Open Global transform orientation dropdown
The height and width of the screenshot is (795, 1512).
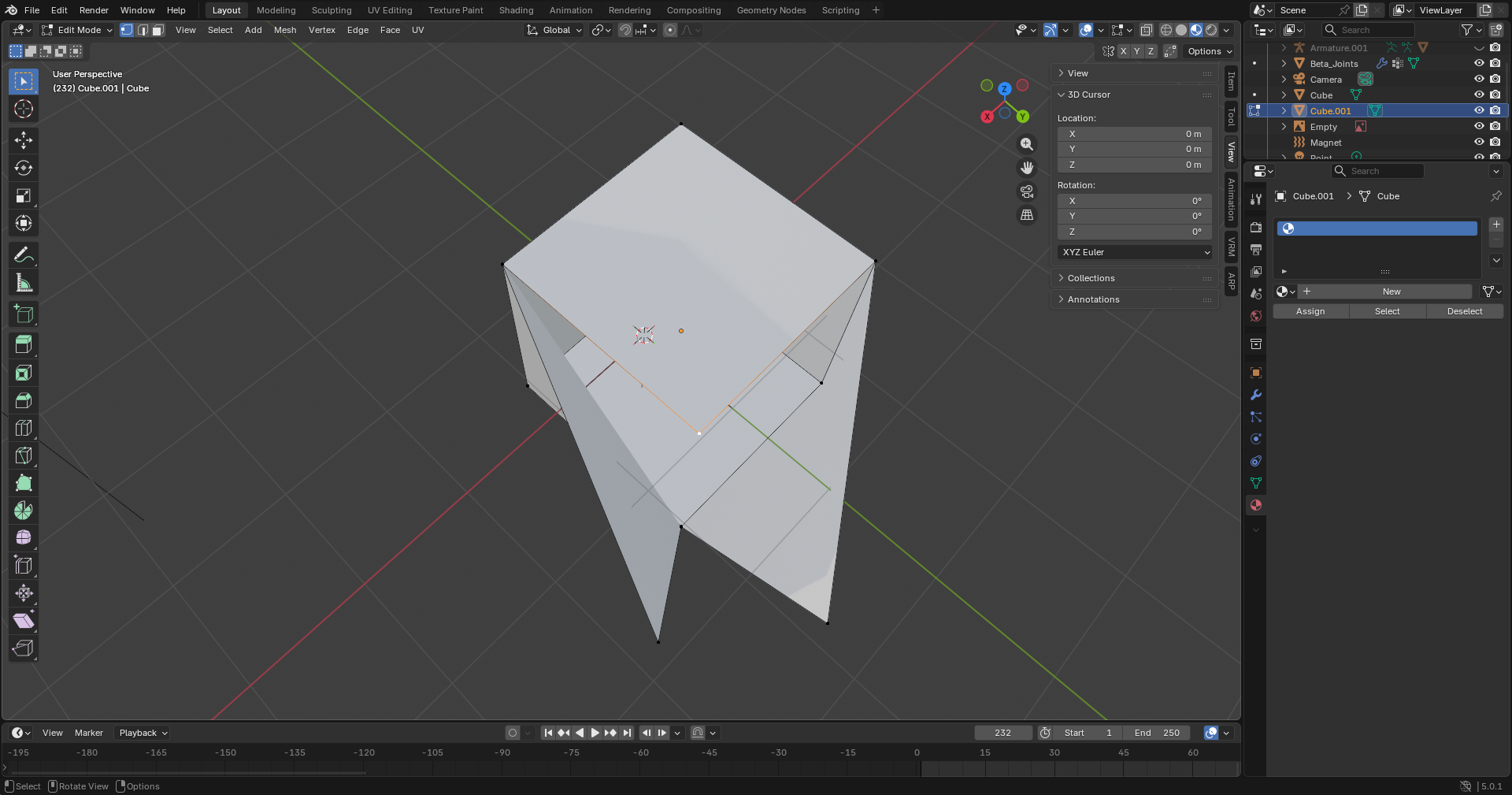(555, 30)
